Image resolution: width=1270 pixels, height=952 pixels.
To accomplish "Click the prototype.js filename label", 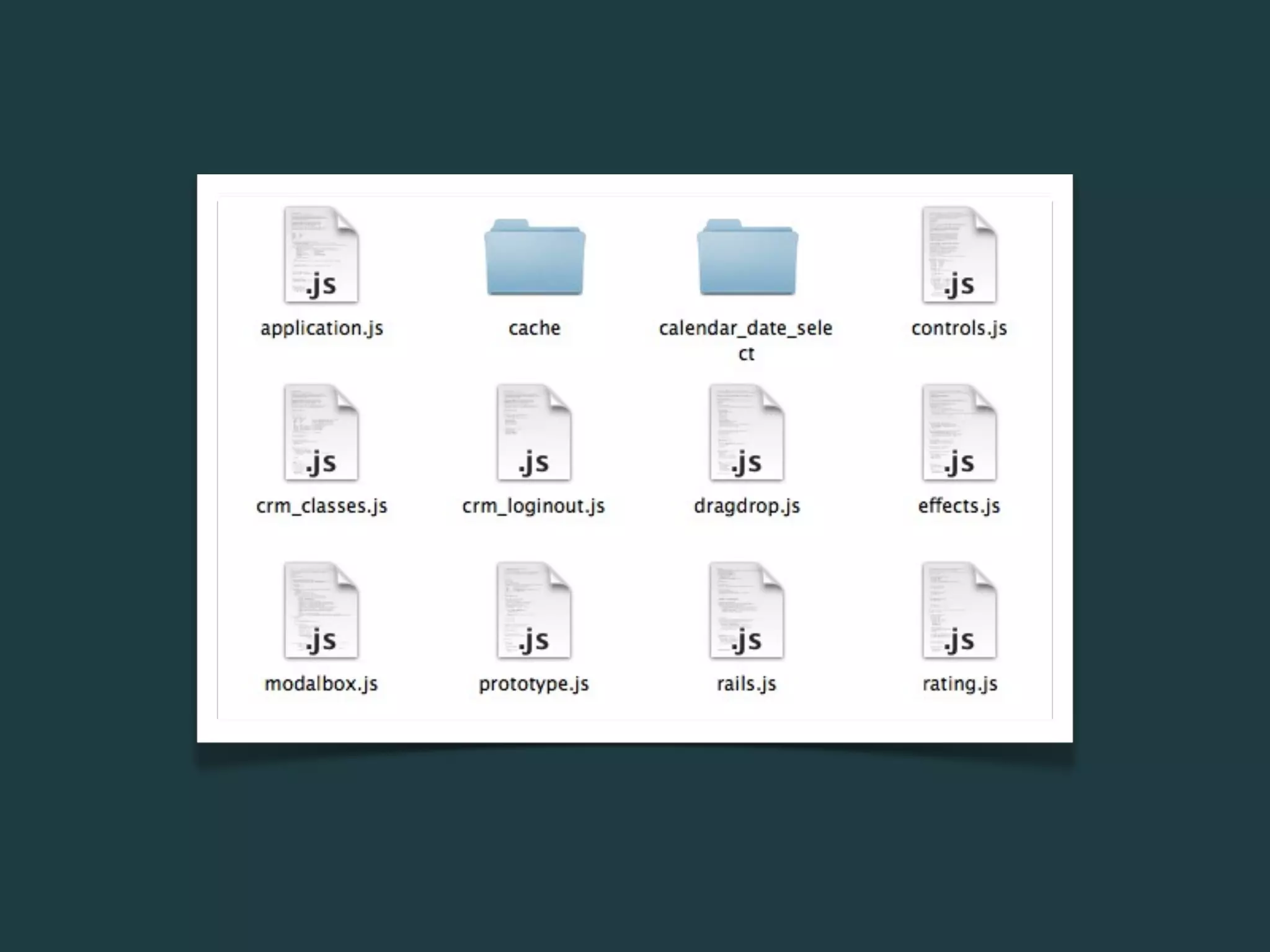I will [x=534, y=684].
